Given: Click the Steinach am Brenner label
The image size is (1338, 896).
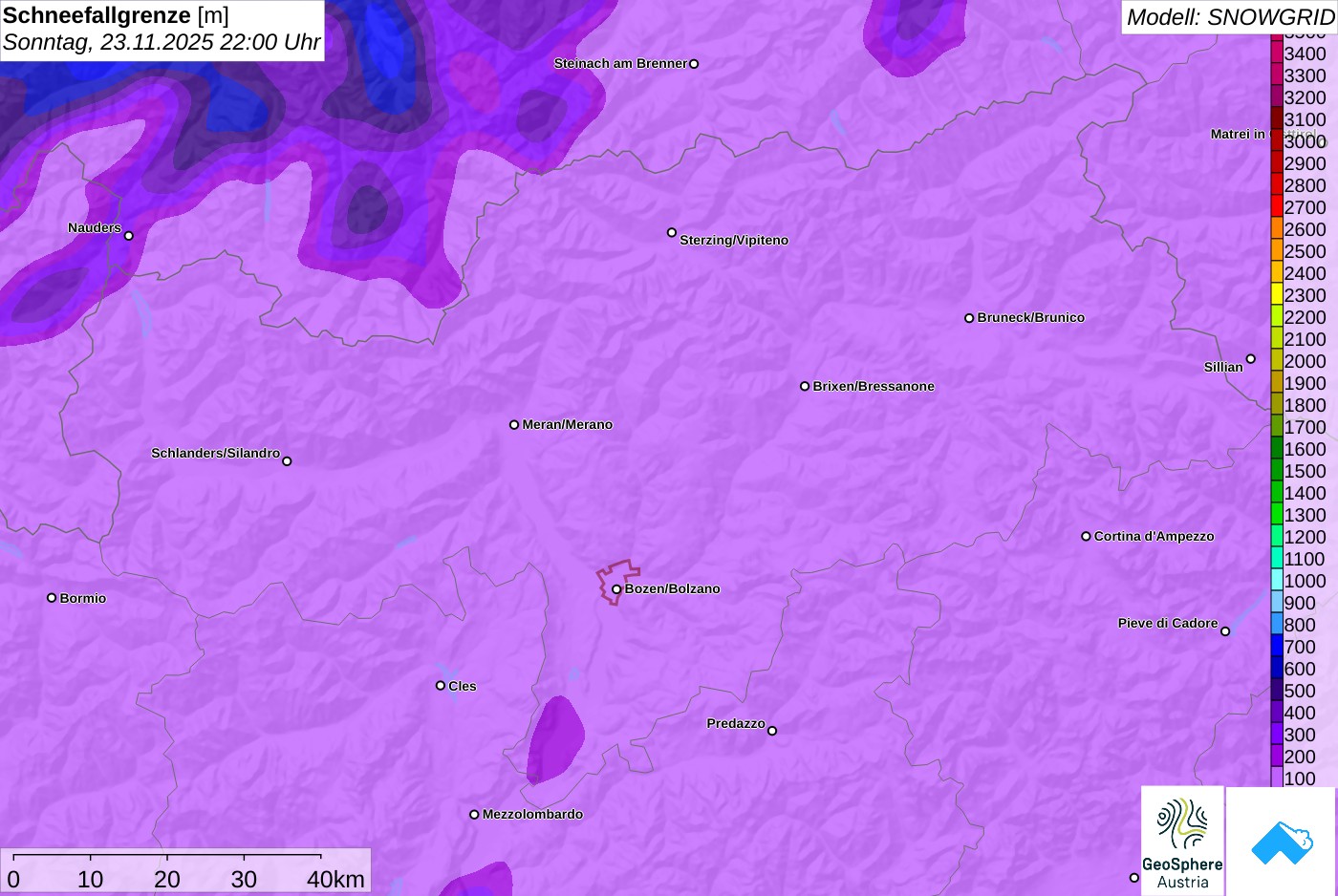Looking at the screenshot, I should click(x=620, y=64).
